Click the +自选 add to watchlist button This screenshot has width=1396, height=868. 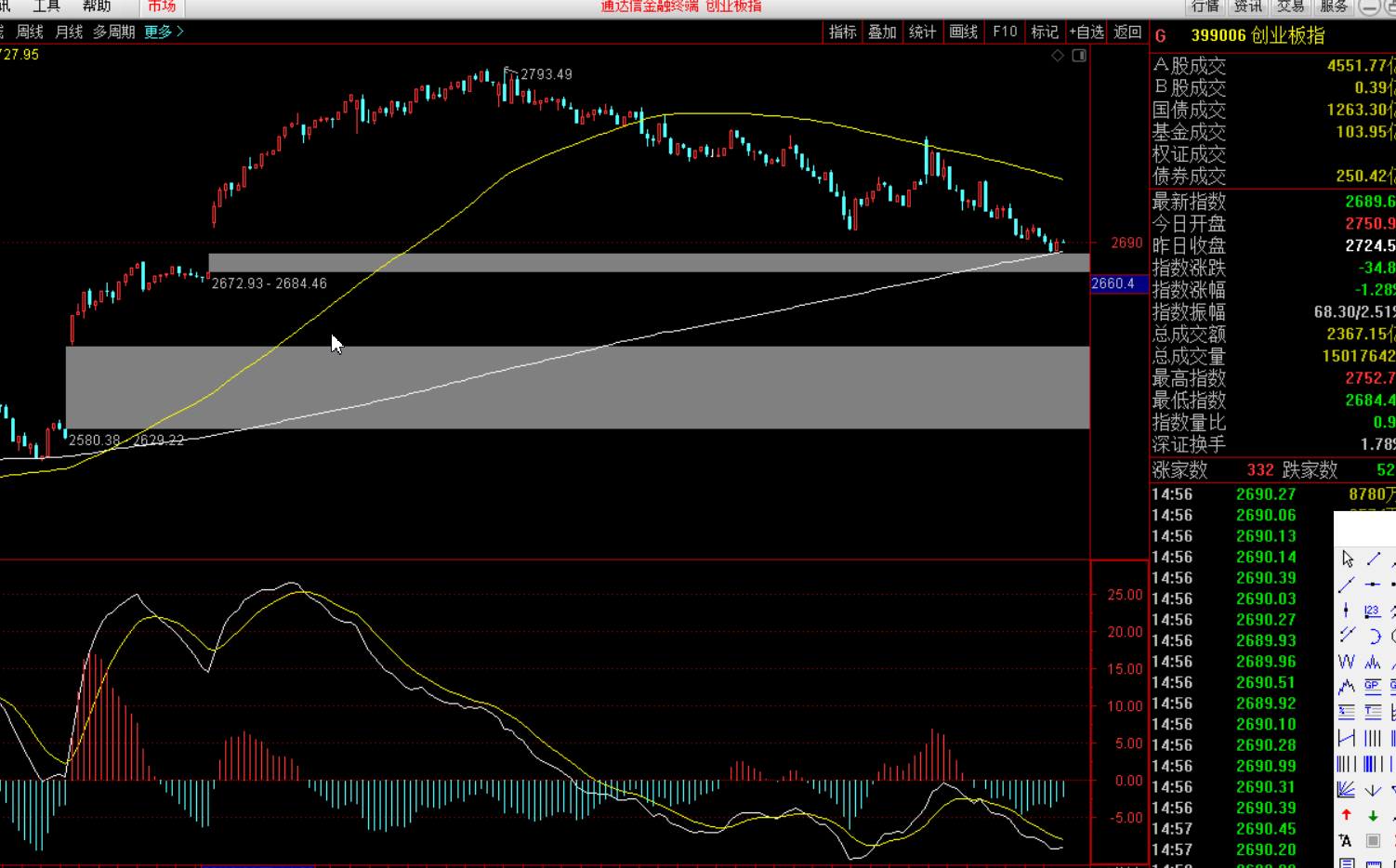click(x=1087, y=32)
